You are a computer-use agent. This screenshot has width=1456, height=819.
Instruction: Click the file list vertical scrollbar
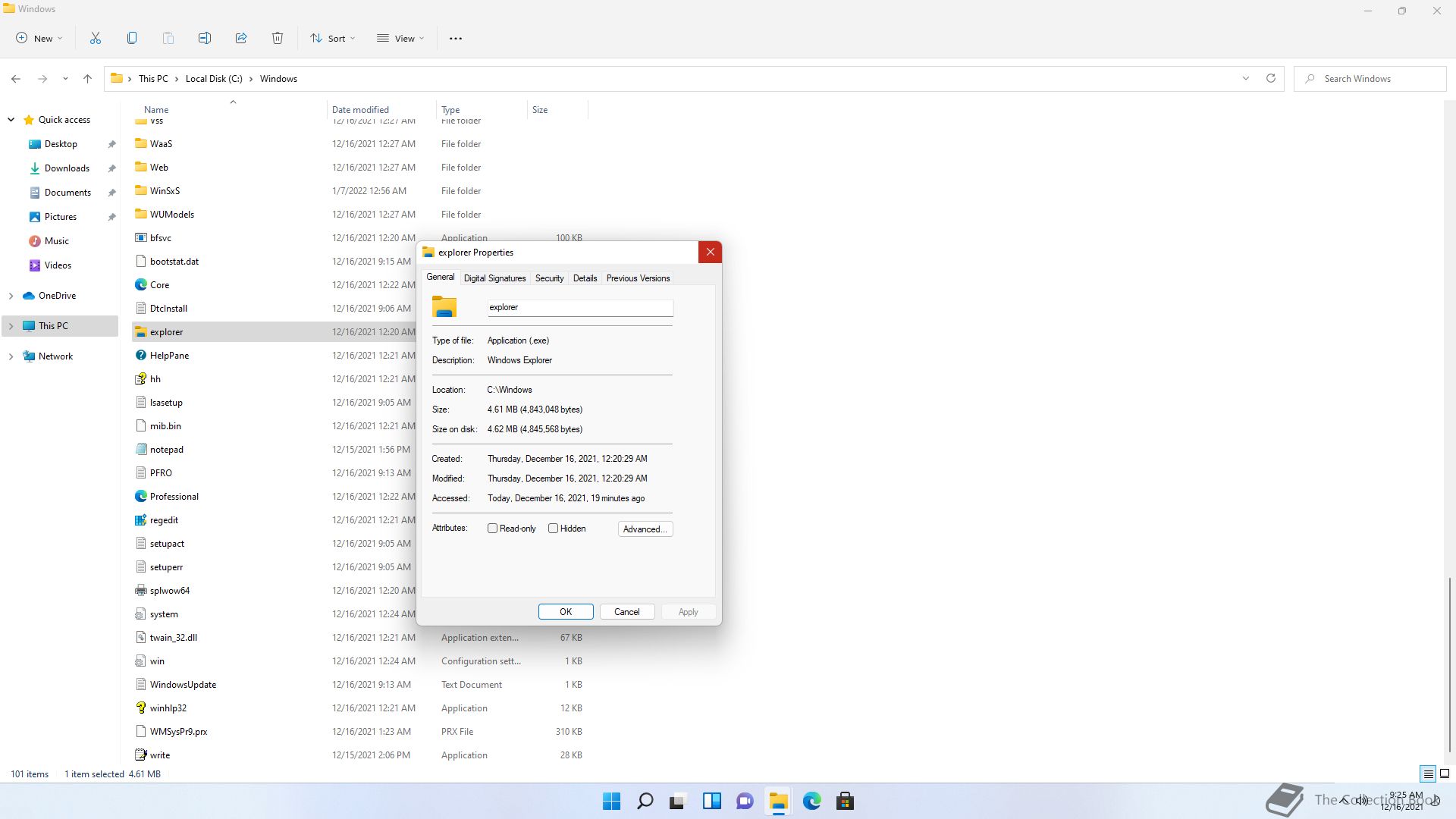pyautogui.click(x=1450, y=664)
